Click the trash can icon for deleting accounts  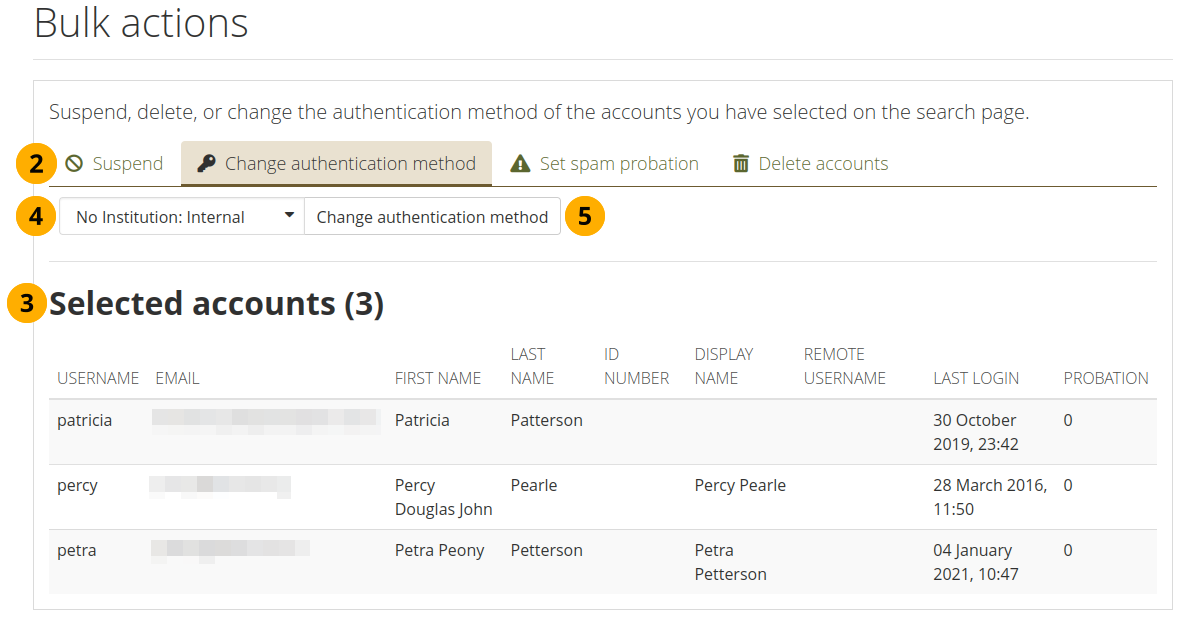[x=741, y=164]
